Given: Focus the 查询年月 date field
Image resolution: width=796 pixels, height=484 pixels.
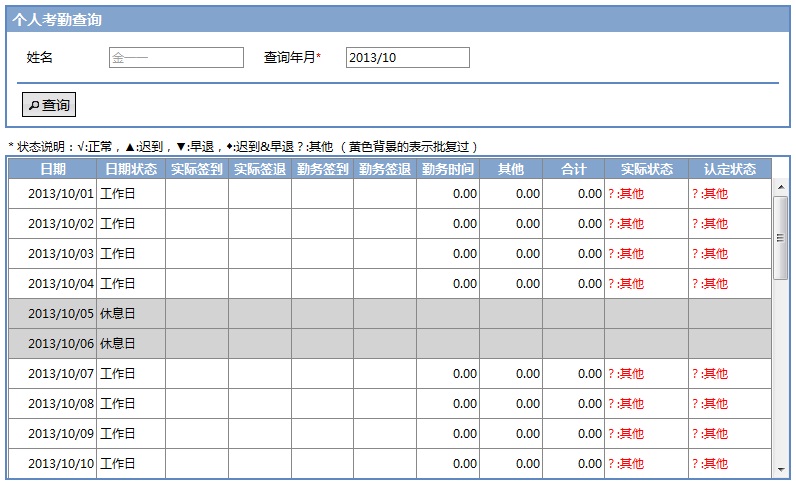Looking at the screenshot, I should coord(407,58).
